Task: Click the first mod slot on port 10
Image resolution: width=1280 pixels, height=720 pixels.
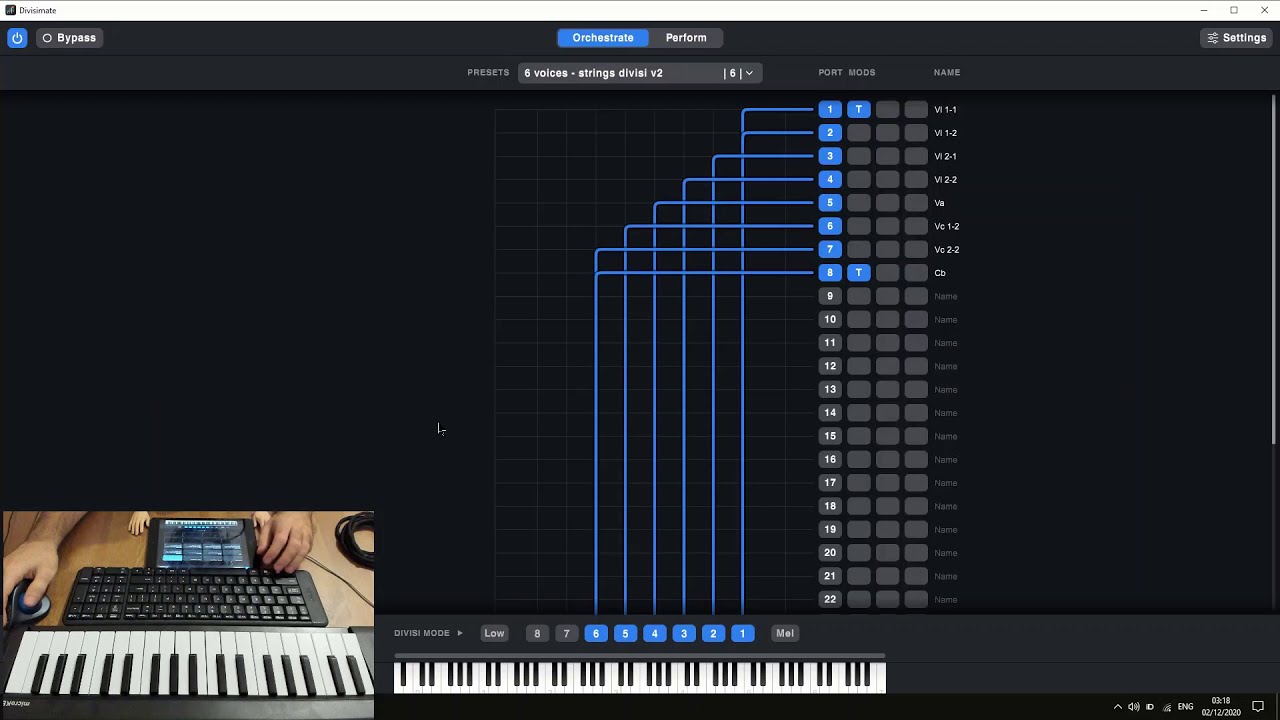Action: [859, 319]
